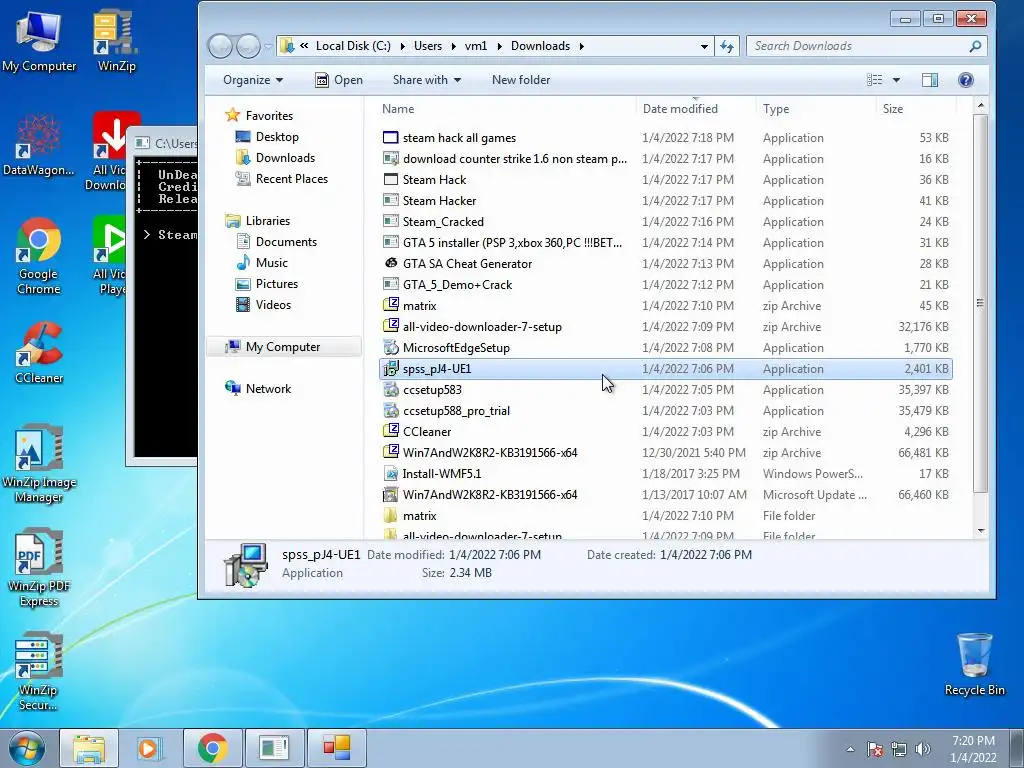Open WinZip Secure desktop shortcut
The height and width of the screenshot is (768, 1024).
(39, 673)
